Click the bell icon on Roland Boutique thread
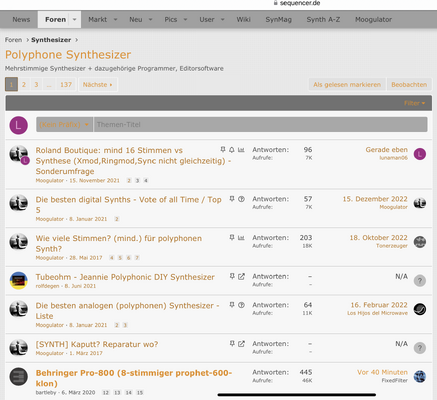The width and height of the screenshot is (437, 400). (x=232, y=150)
